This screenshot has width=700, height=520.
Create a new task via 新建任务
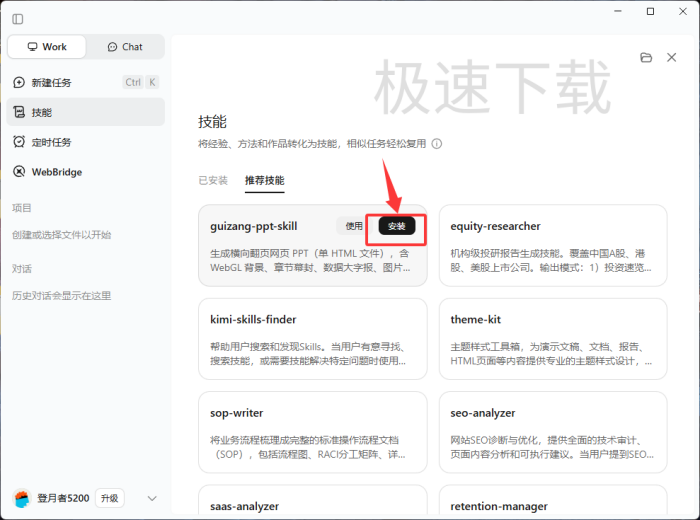(x=86, y=82)
